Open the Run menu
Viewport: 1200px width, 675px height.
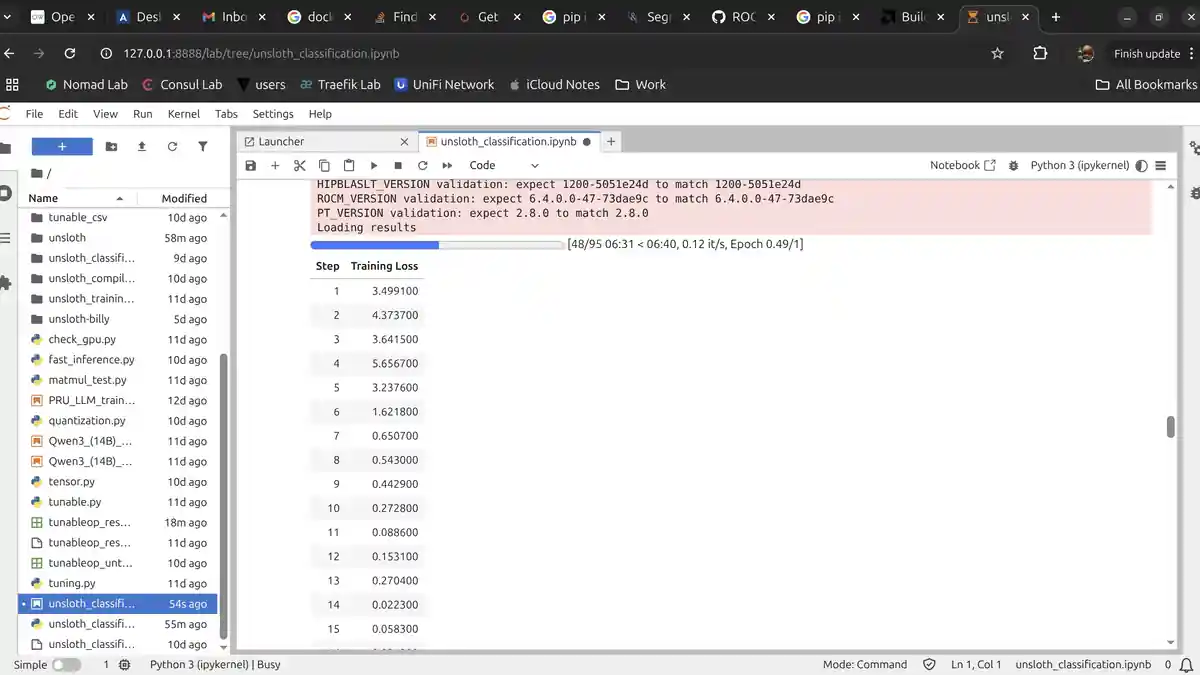coord(143,114)
